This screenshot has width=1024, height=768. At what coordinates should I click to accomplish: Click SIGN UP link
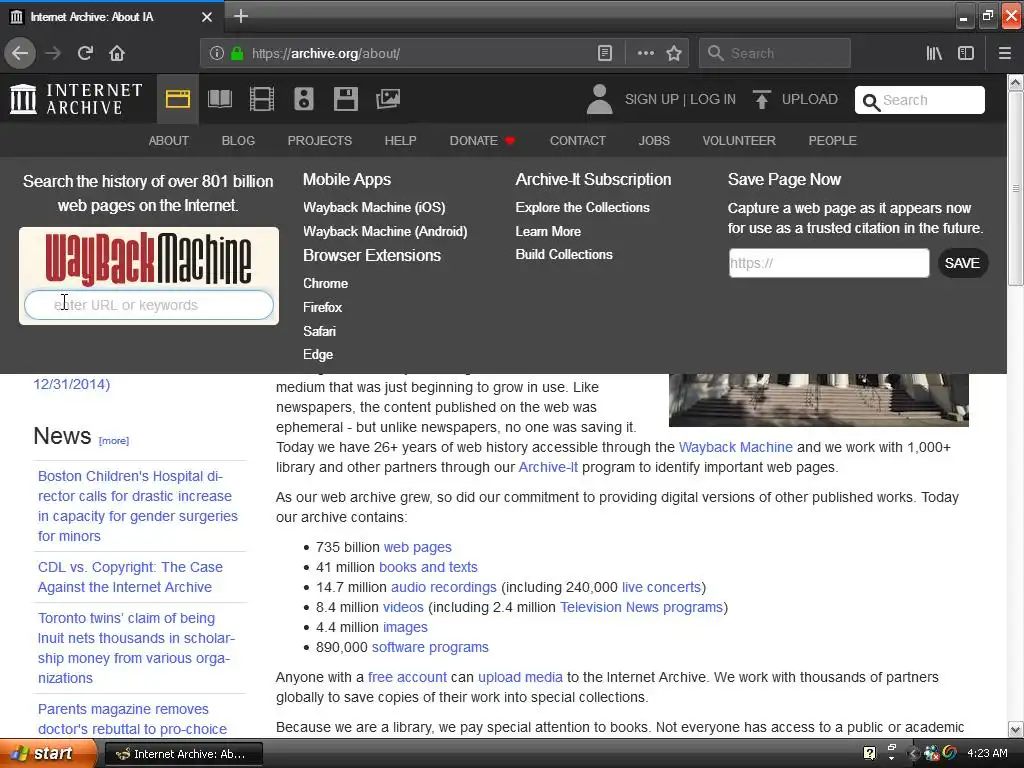651,99
